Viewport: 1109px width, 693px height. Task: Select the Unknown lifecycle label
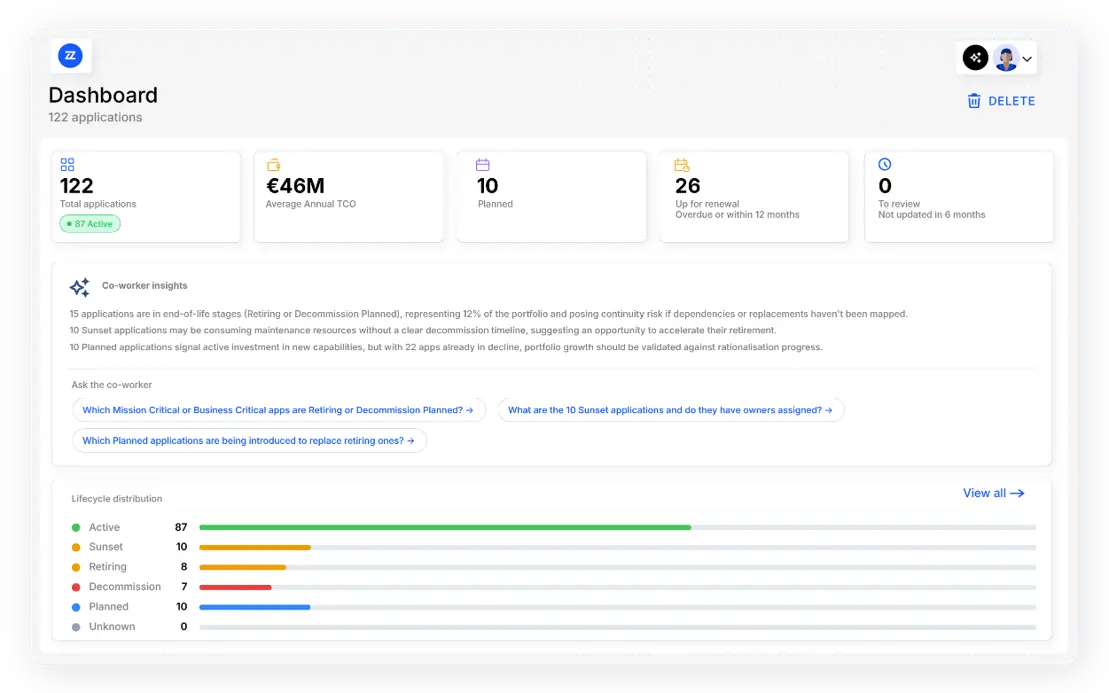[x=112, y=627]
